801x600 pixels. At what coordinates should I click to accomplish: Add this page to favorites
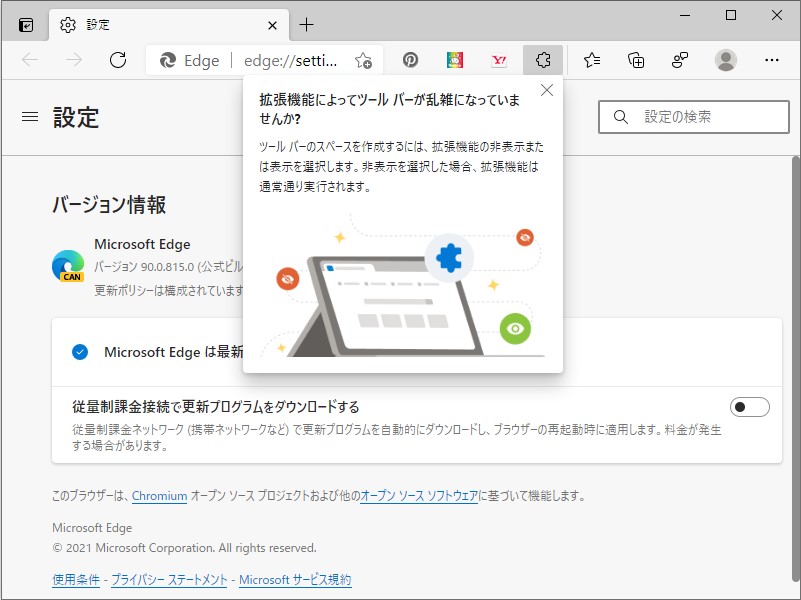click(x=365, y=60)
